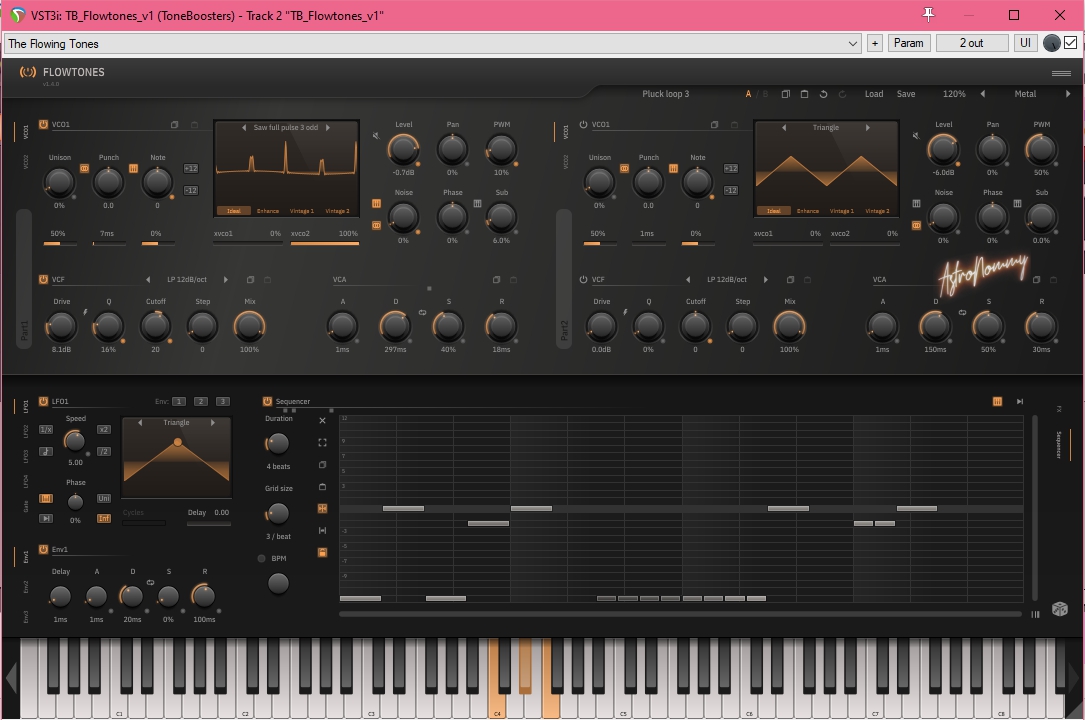Copy the sequencer pattern

click(322, 465)
